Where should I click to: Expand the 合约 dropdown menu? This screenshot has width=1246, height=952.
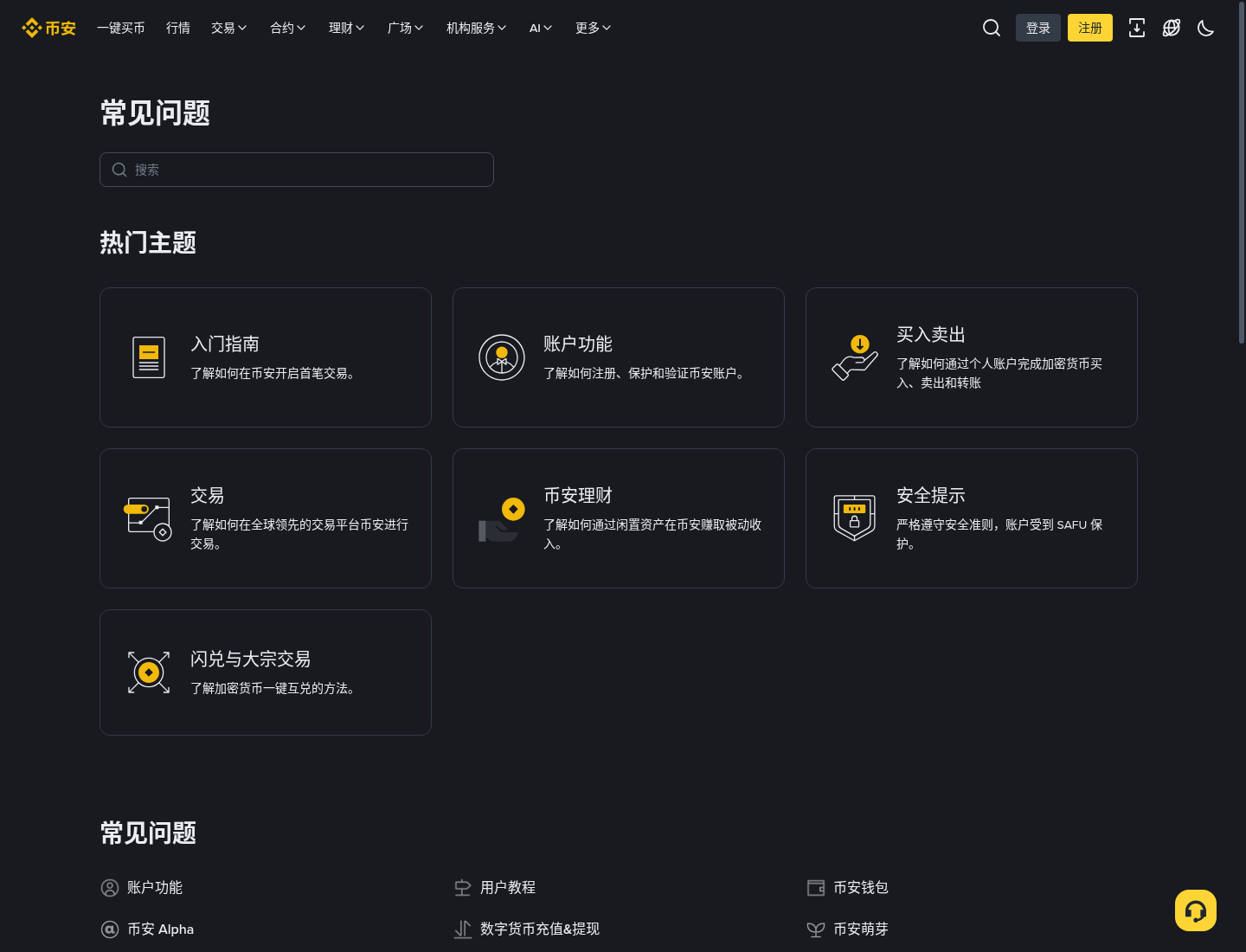tap(288, 28)
